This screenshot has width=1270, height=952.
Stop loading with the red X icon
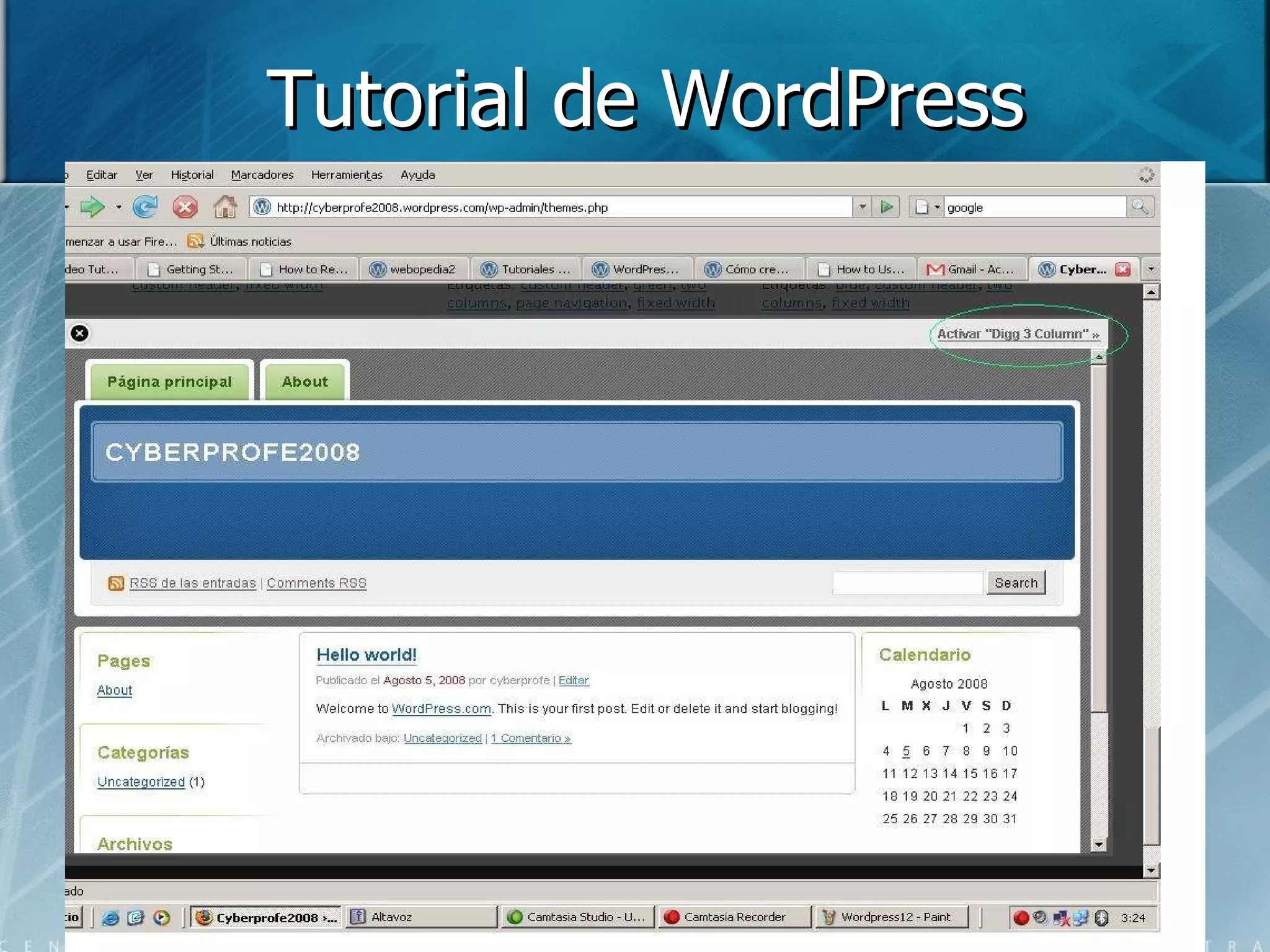click(x=185, y=207)
